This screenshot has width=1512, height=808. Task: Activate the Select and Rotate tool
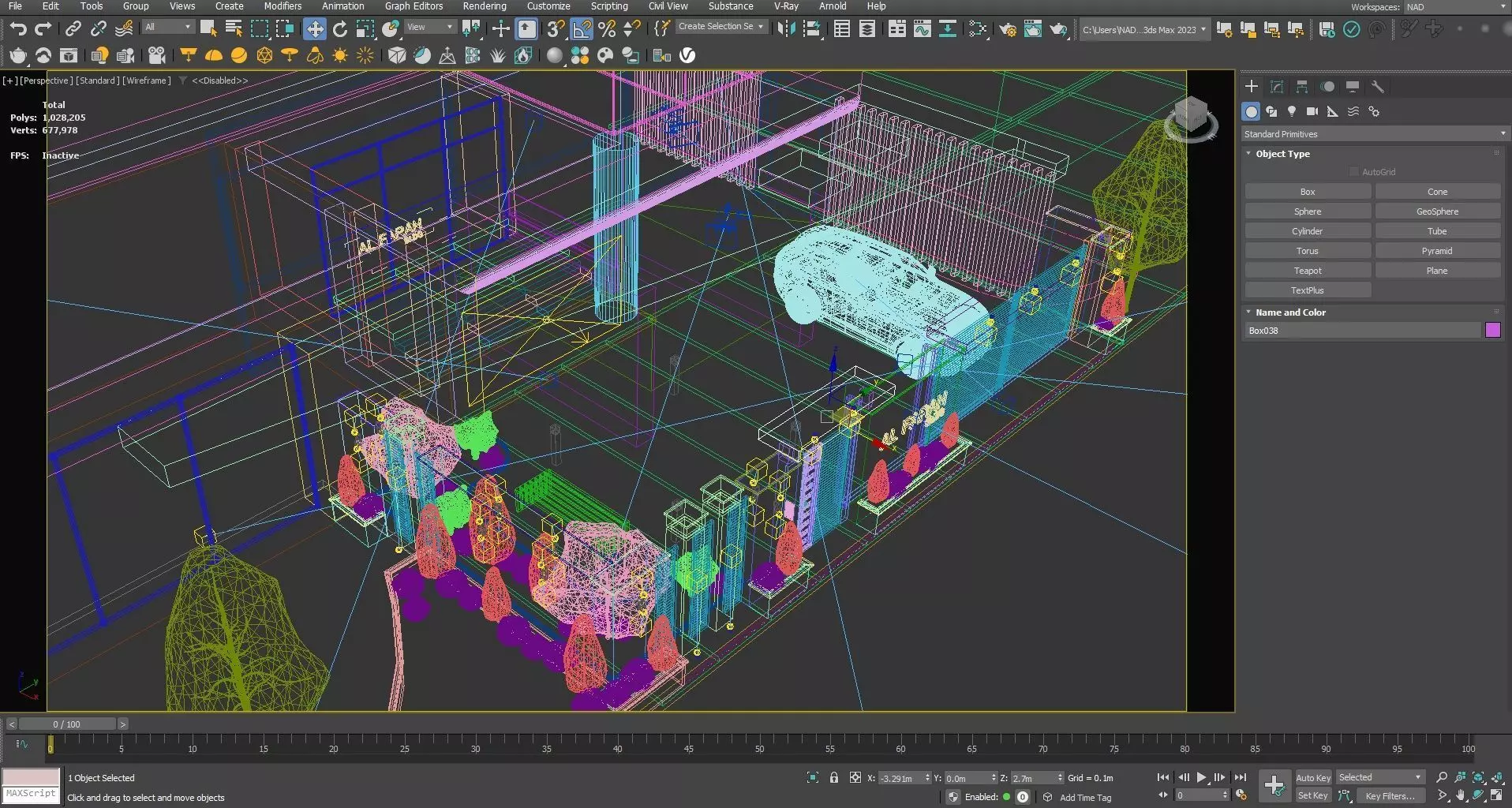coord(340,29)
